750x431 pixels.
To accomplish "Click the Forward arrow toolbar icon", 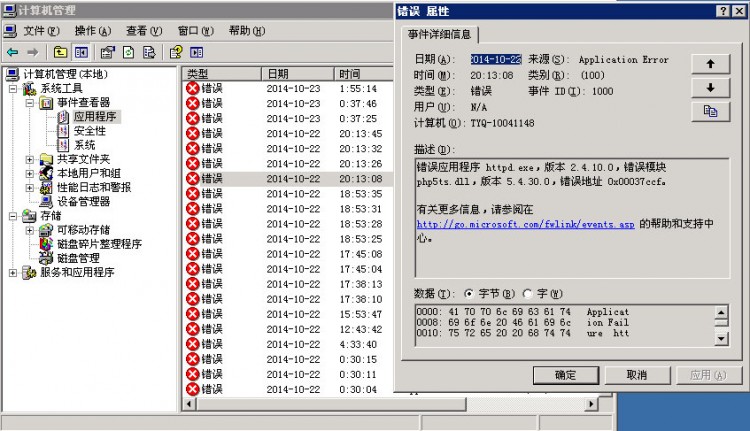I will [x=33, y=52].
